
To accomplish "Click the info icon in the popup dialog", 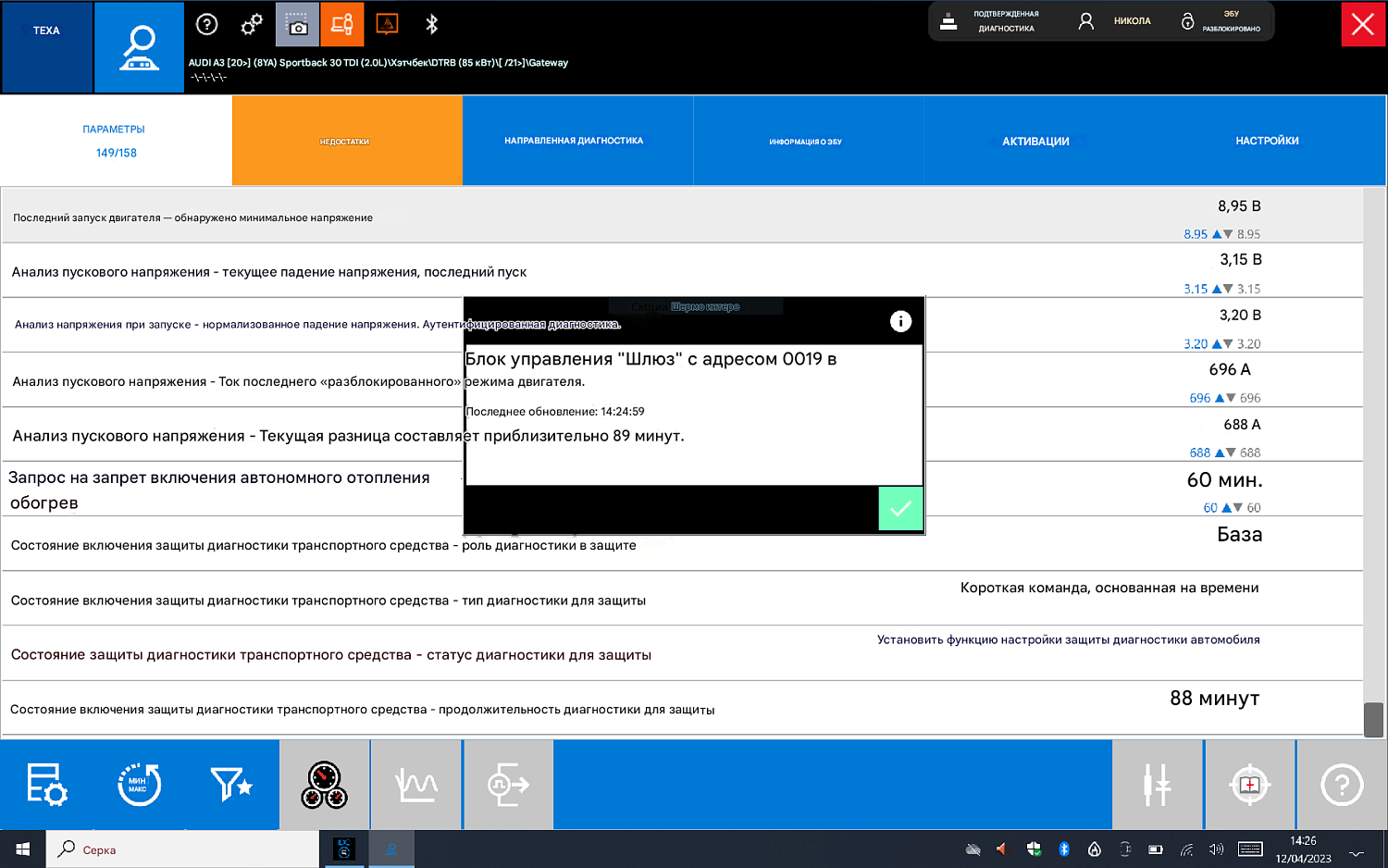I will (900, 321).
